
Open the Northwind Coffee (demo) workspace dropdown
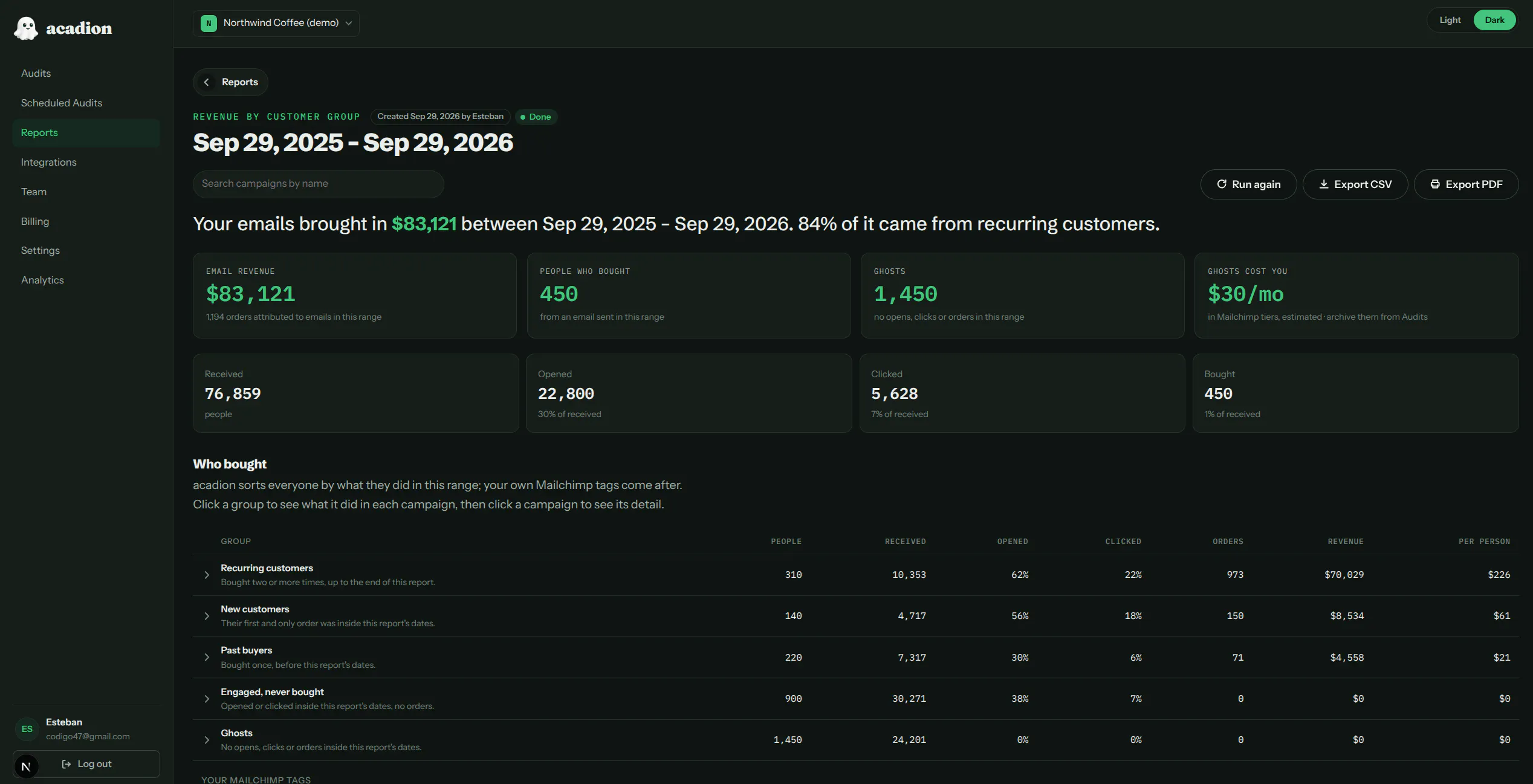pyautogui.click(x=276, y=23)
